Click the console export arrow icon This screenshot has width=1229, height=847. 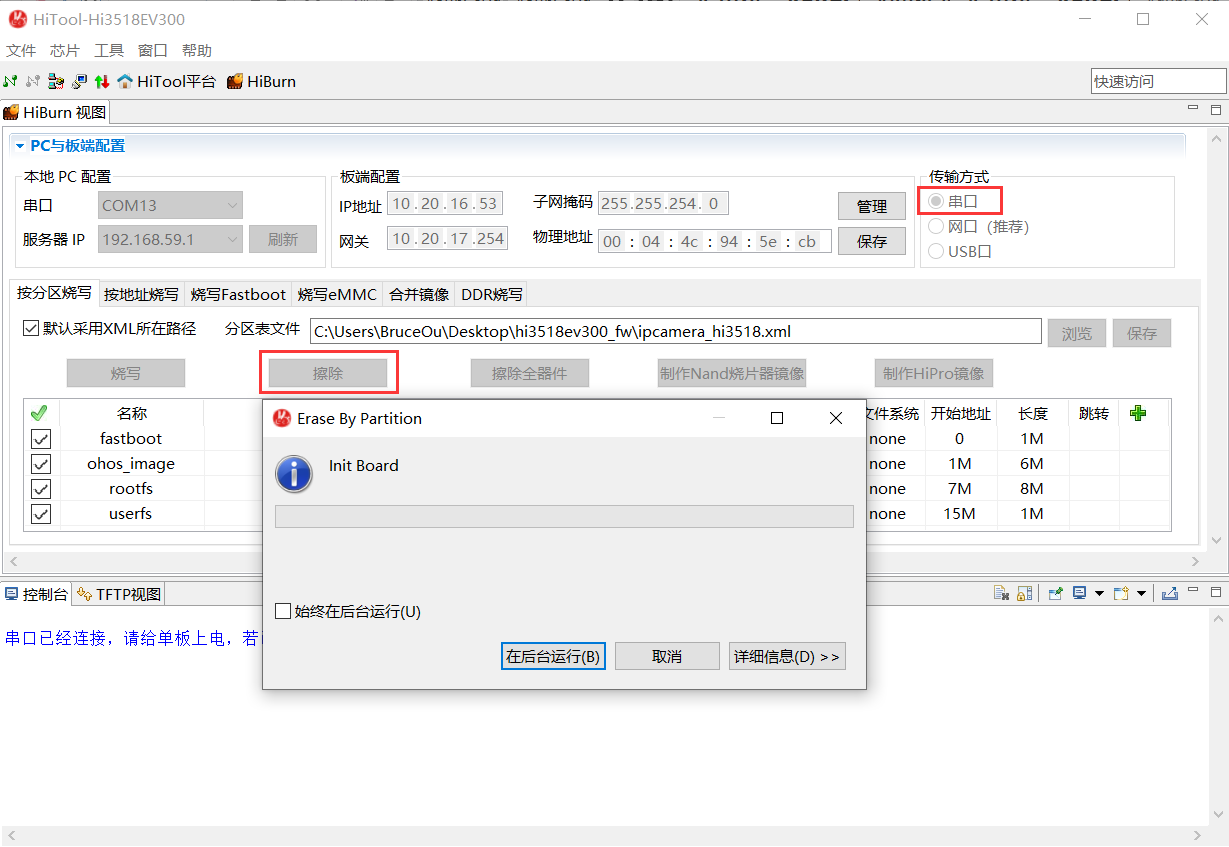coord(1170,593)
